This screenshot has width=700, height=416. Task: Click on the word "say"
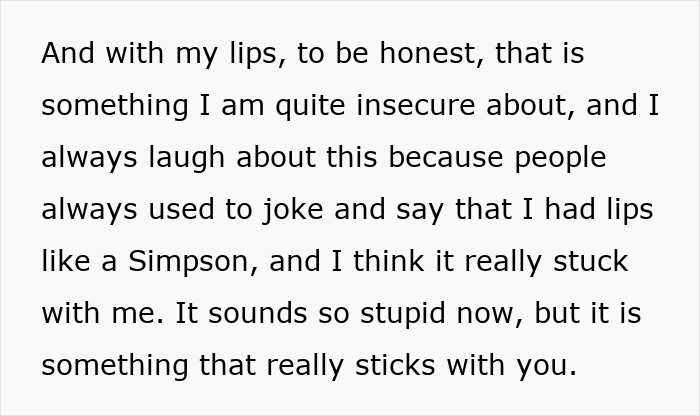pos(447,210)
